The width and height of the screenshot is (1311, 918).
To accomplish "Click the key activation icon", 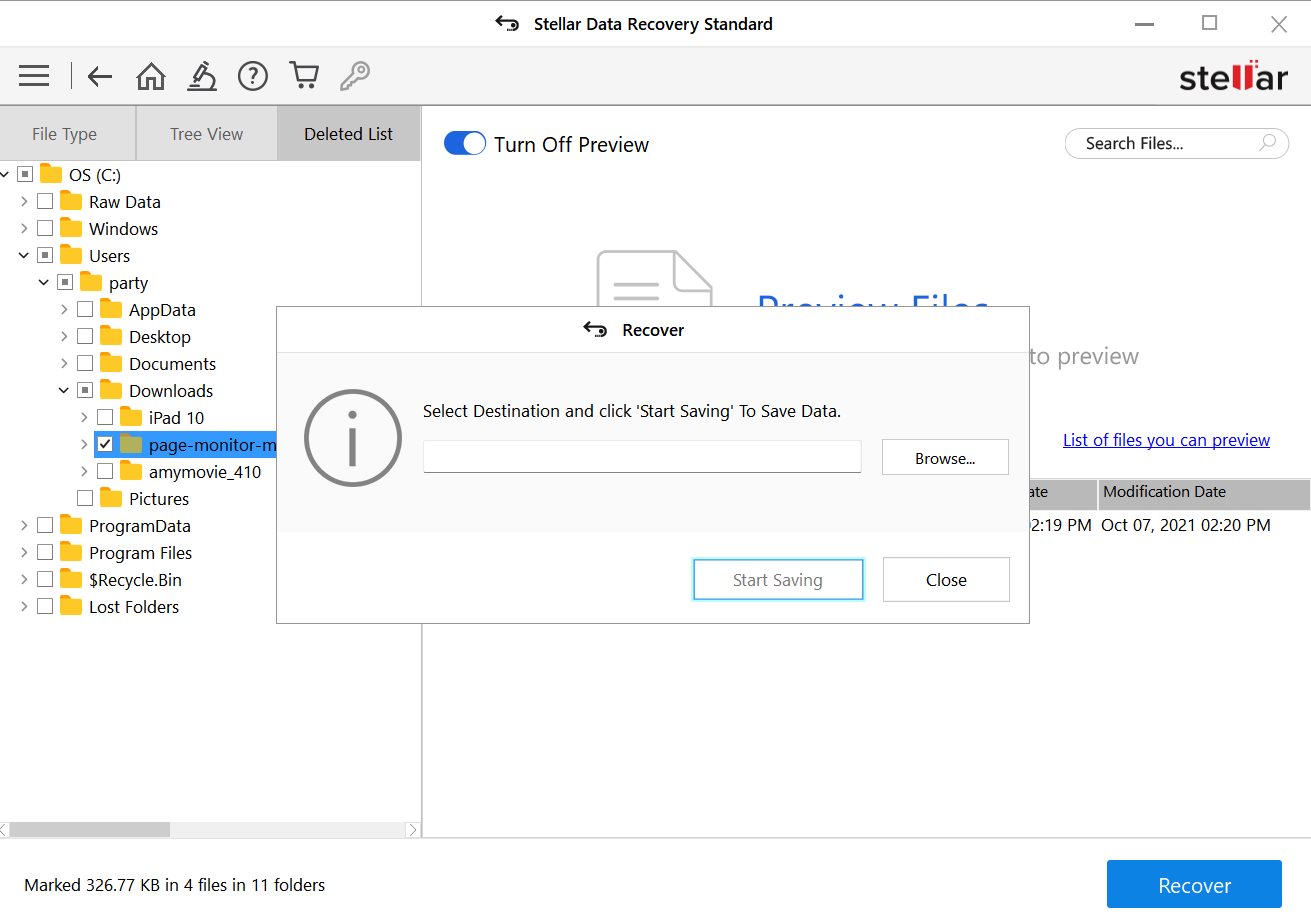I will click(x=355, y=76).
